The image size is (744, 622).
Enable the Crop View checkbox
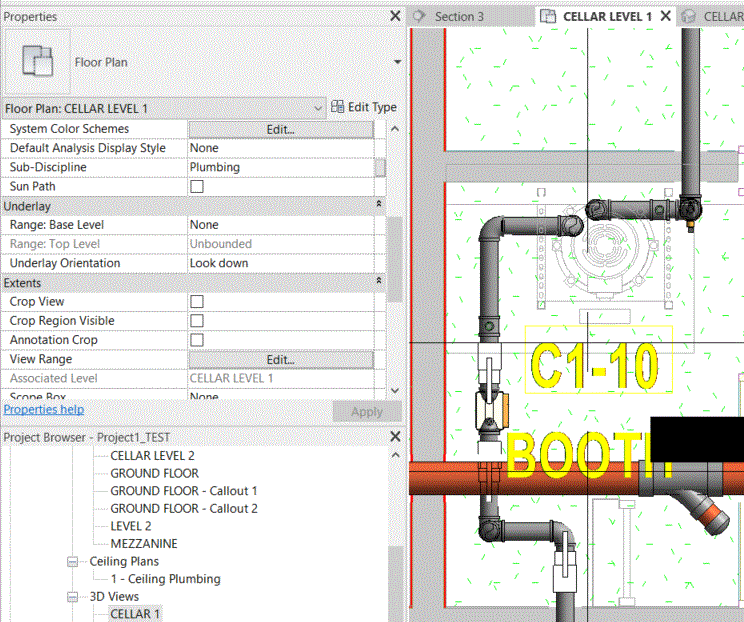click(197, 302)
